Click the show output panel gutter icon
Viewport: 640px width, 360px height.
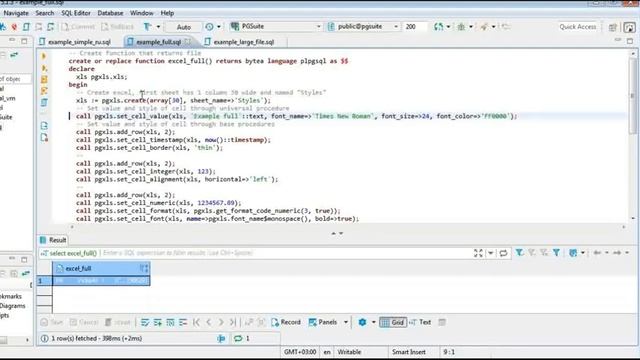(x=44, y=126)
